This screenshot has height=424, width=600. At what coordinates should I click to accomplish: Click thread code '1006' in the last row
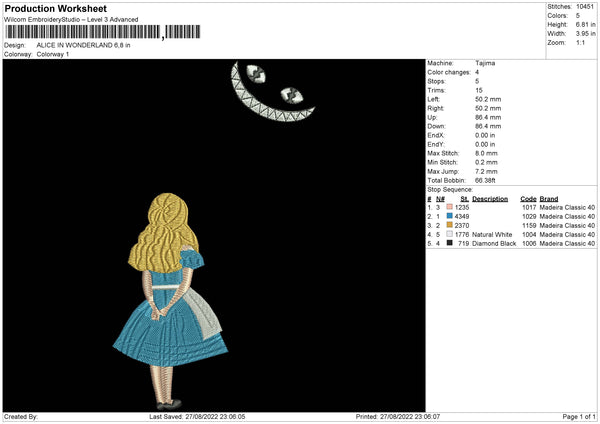[x=529, y=243]
